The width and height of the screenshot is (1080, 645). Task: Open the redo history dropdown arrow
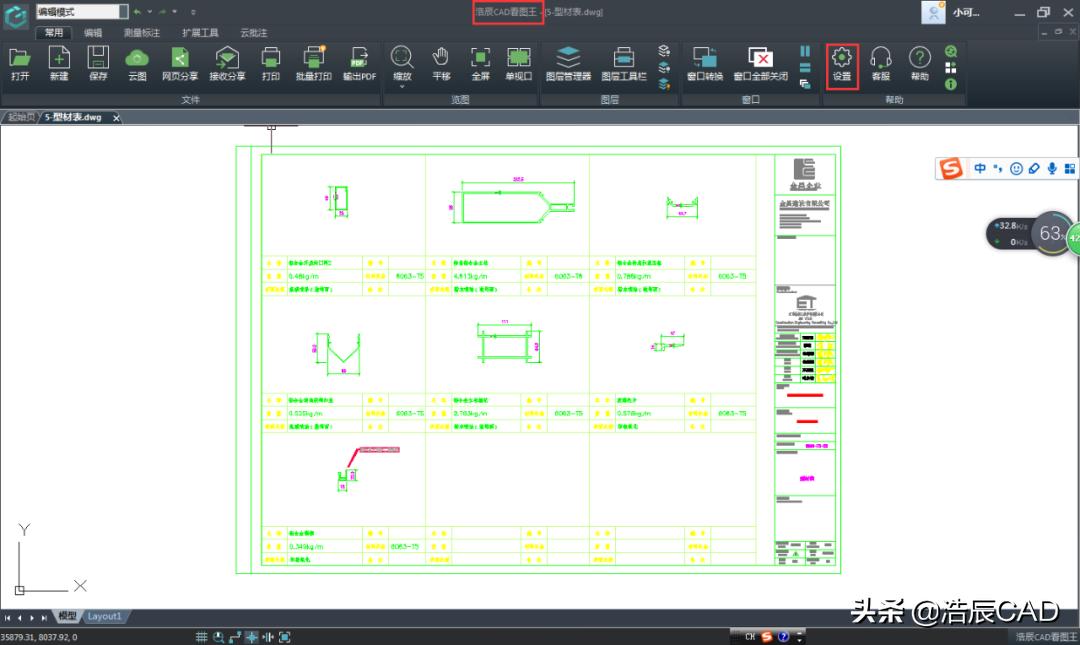click(x=175, y=12)
